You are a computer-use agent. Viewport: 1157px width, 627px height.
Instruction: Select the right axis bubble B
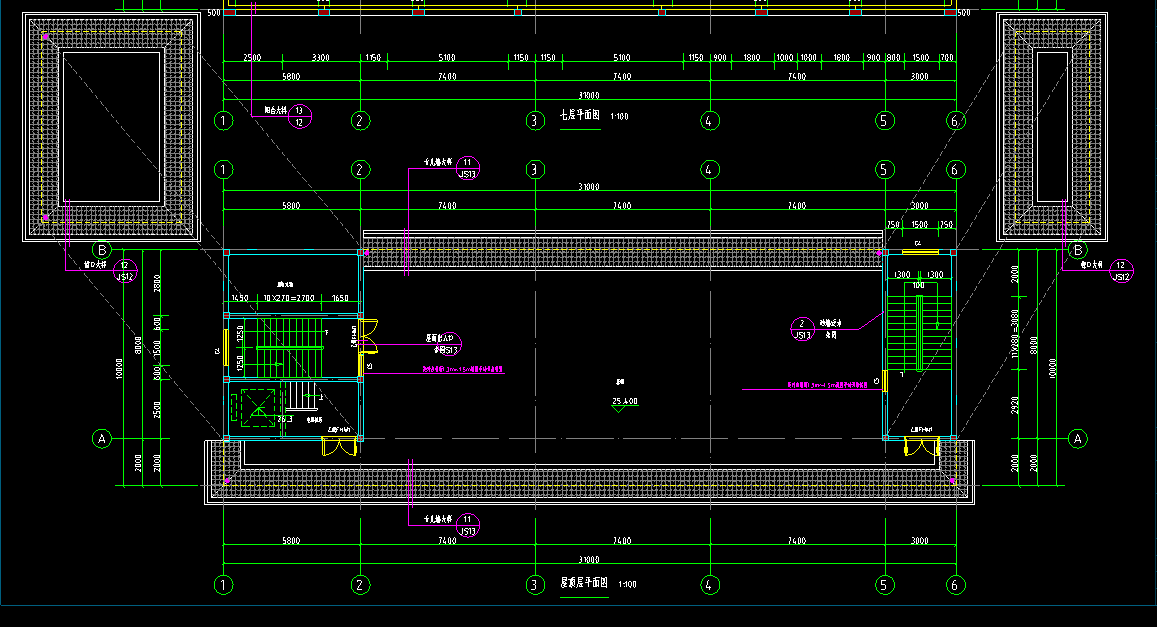click(x=1077, y=249)
